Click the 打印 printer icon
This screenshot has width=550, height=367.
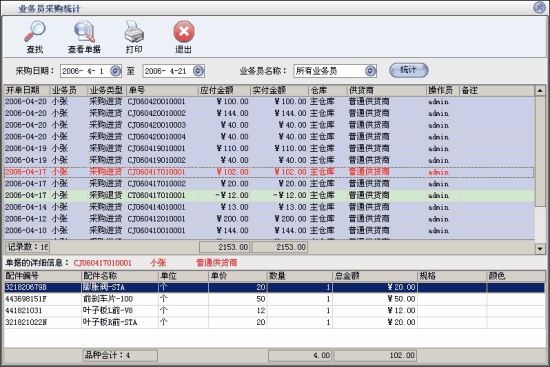134,32
